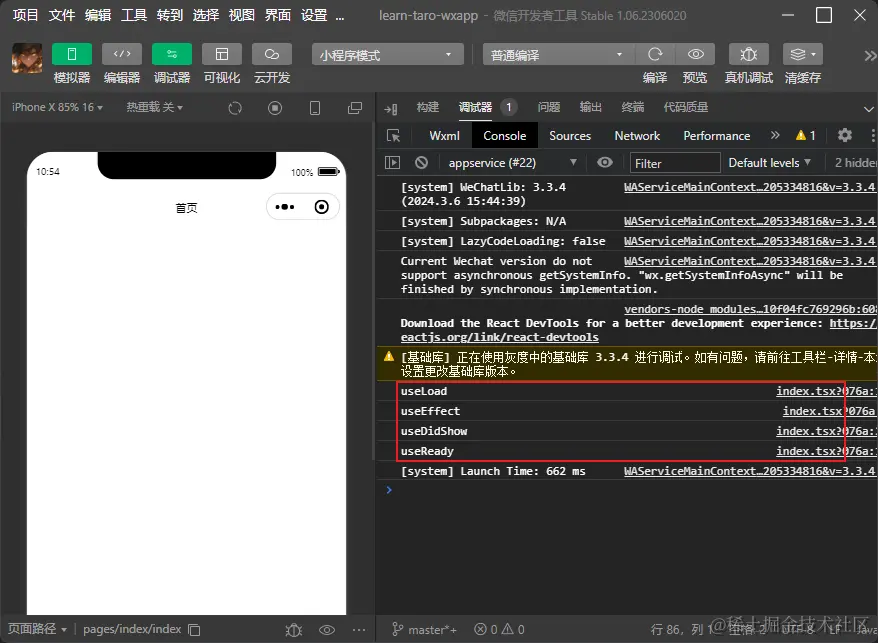Open the 文件 menu
The width and height of the screenshot is (878, 643).
(x=62, y=15)
